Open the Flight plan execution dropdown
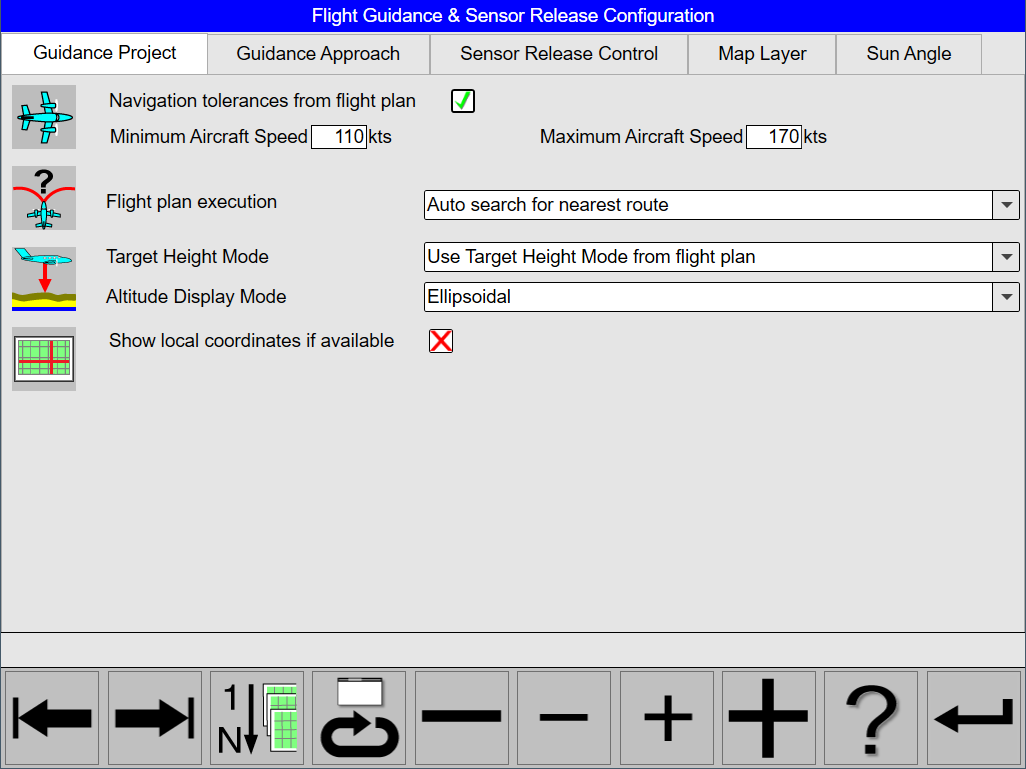 [x=1006, y=205]
